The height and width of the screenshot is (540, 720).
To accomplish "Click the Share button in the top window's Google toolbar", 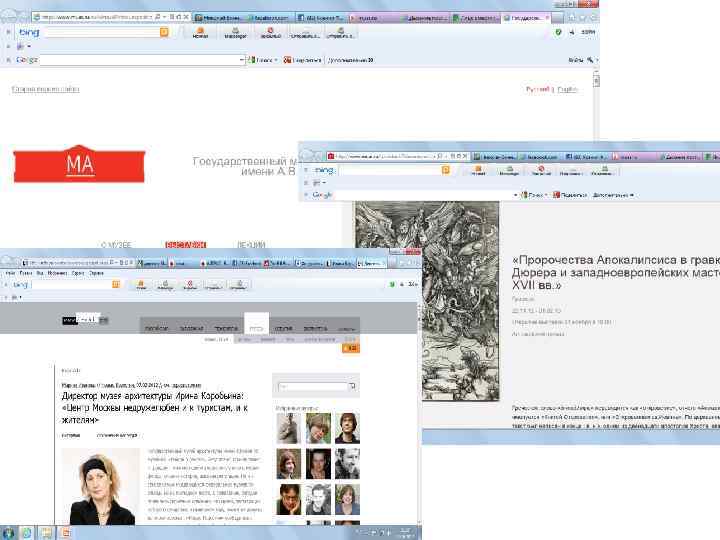I will tap(302, 60).
